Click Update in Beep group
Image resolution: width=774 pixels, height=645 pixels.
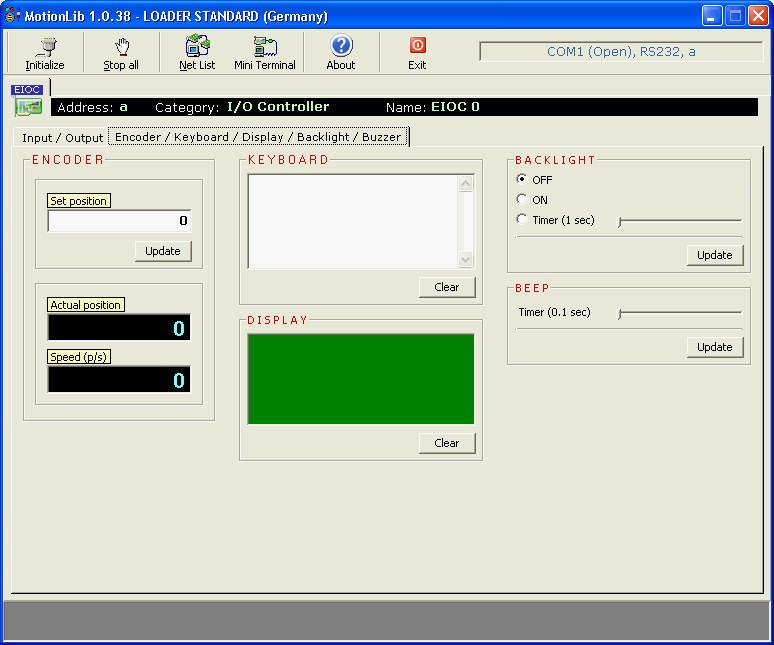tap(715, 347)
